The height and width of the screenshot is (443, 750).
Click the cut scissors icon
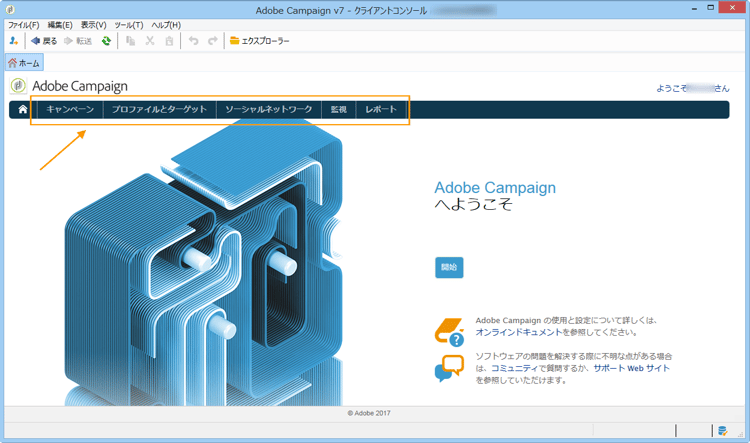(x=150, y=41)
